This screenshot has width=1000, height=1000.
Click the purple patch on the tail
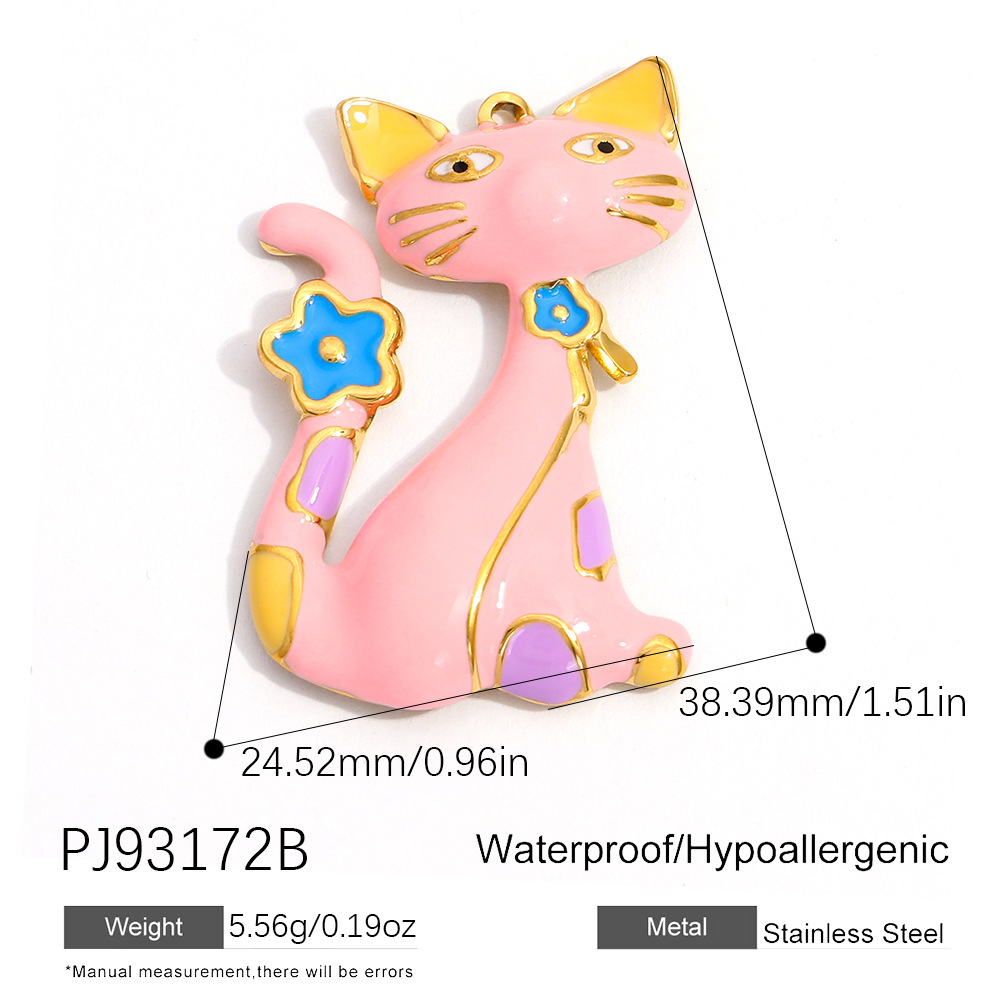click(328, 475)
